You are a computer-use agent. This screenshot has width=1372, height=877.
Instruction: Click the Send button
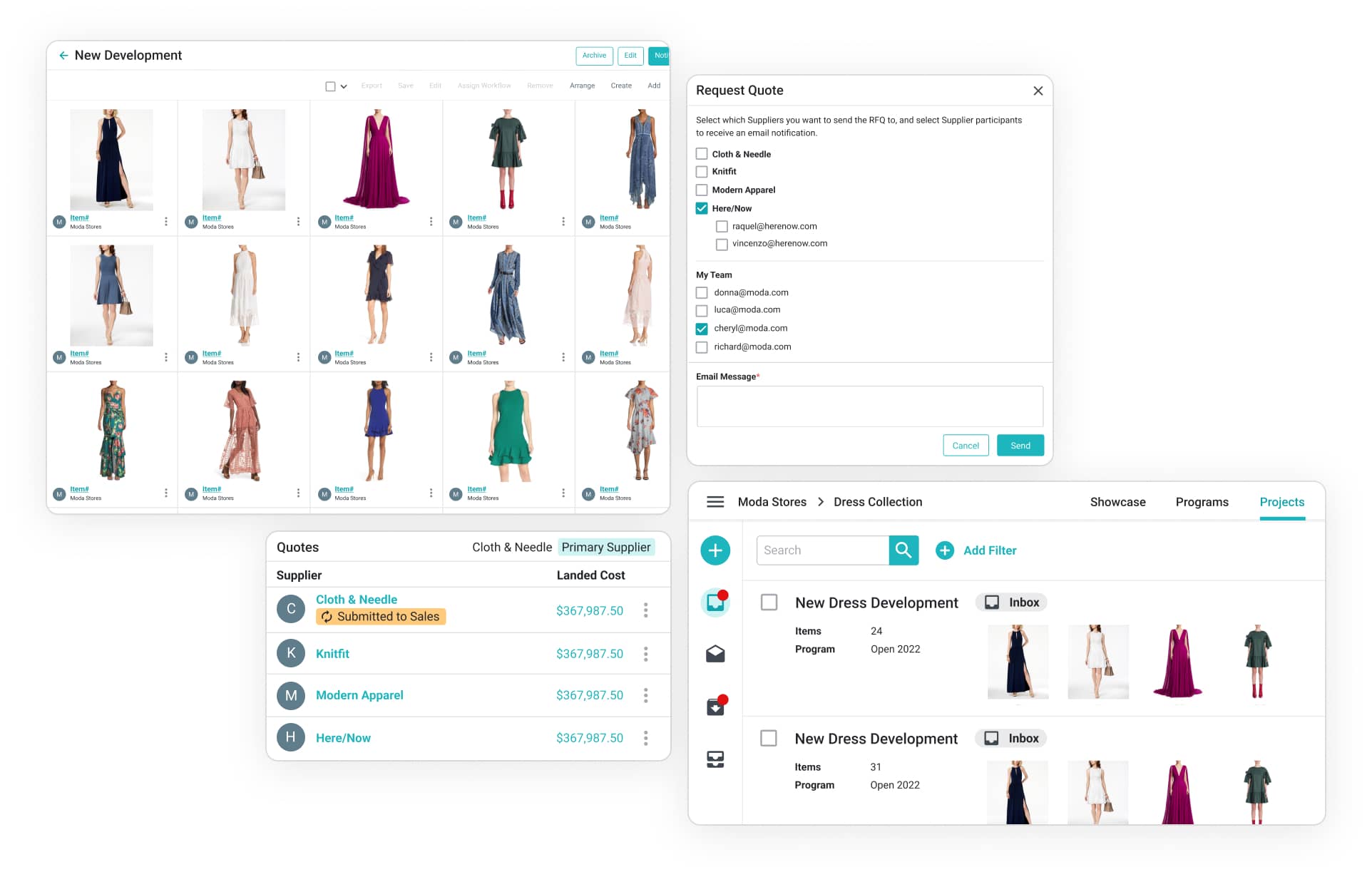coord(1020,446)
